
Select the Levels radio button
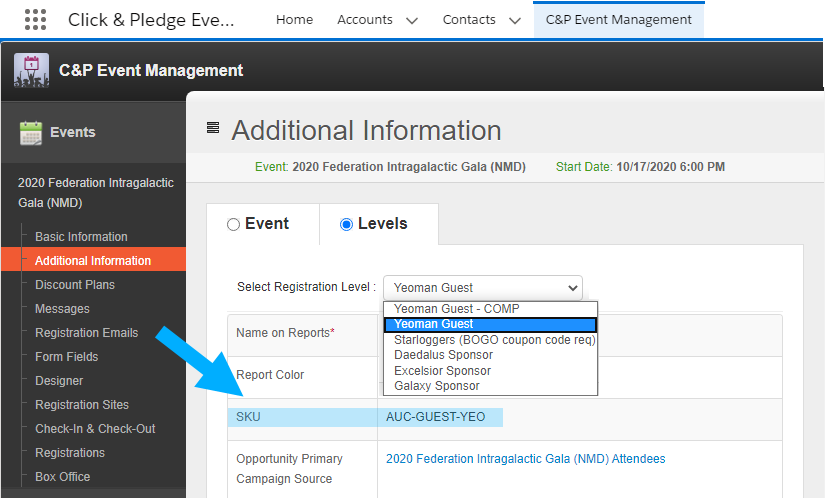coord(346,225)
